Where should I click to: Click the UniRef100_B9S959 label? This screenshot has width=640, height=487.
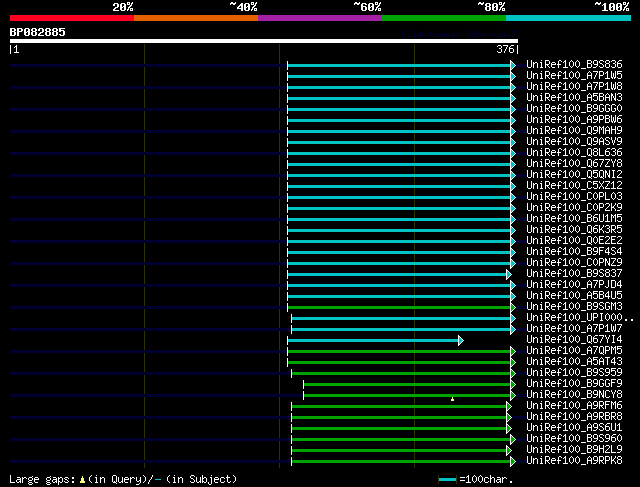[574, 373]
